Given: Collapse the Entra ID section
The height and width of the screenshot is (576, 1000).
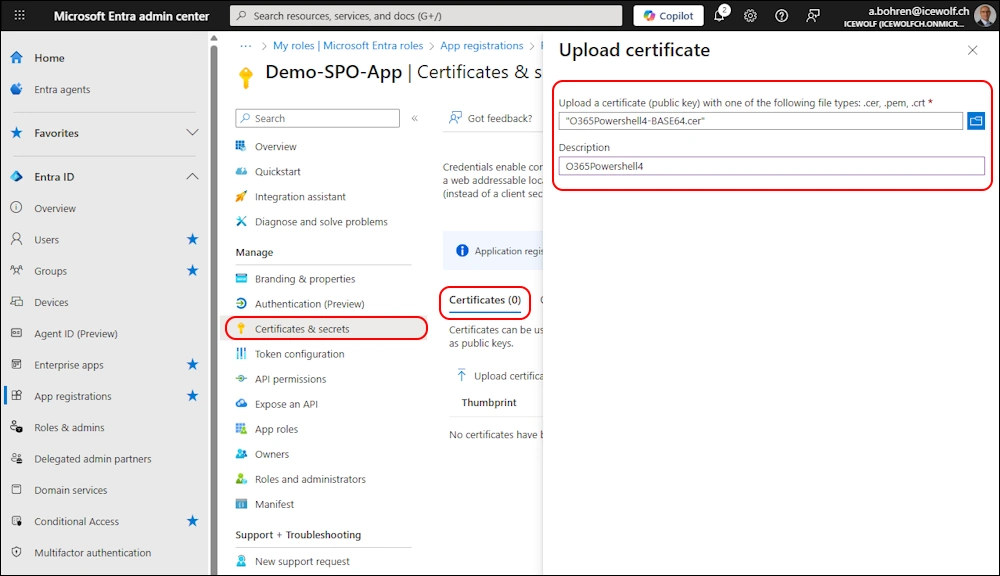Looking at the screenshot, I should 192,177.
